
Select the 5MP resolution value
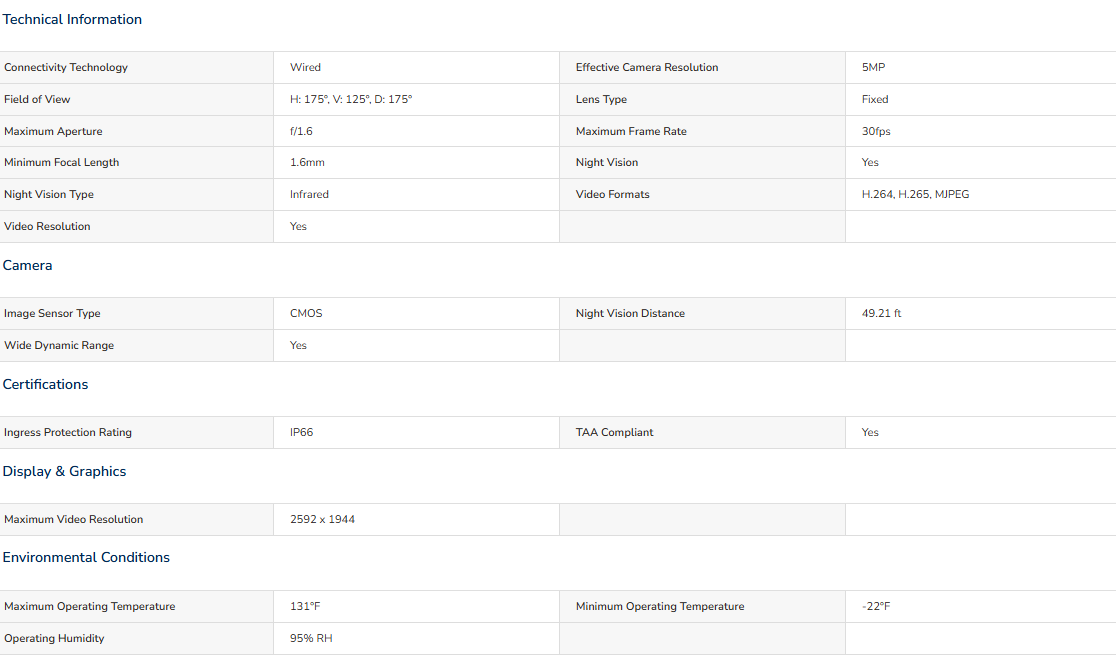[x=873, y=67]
